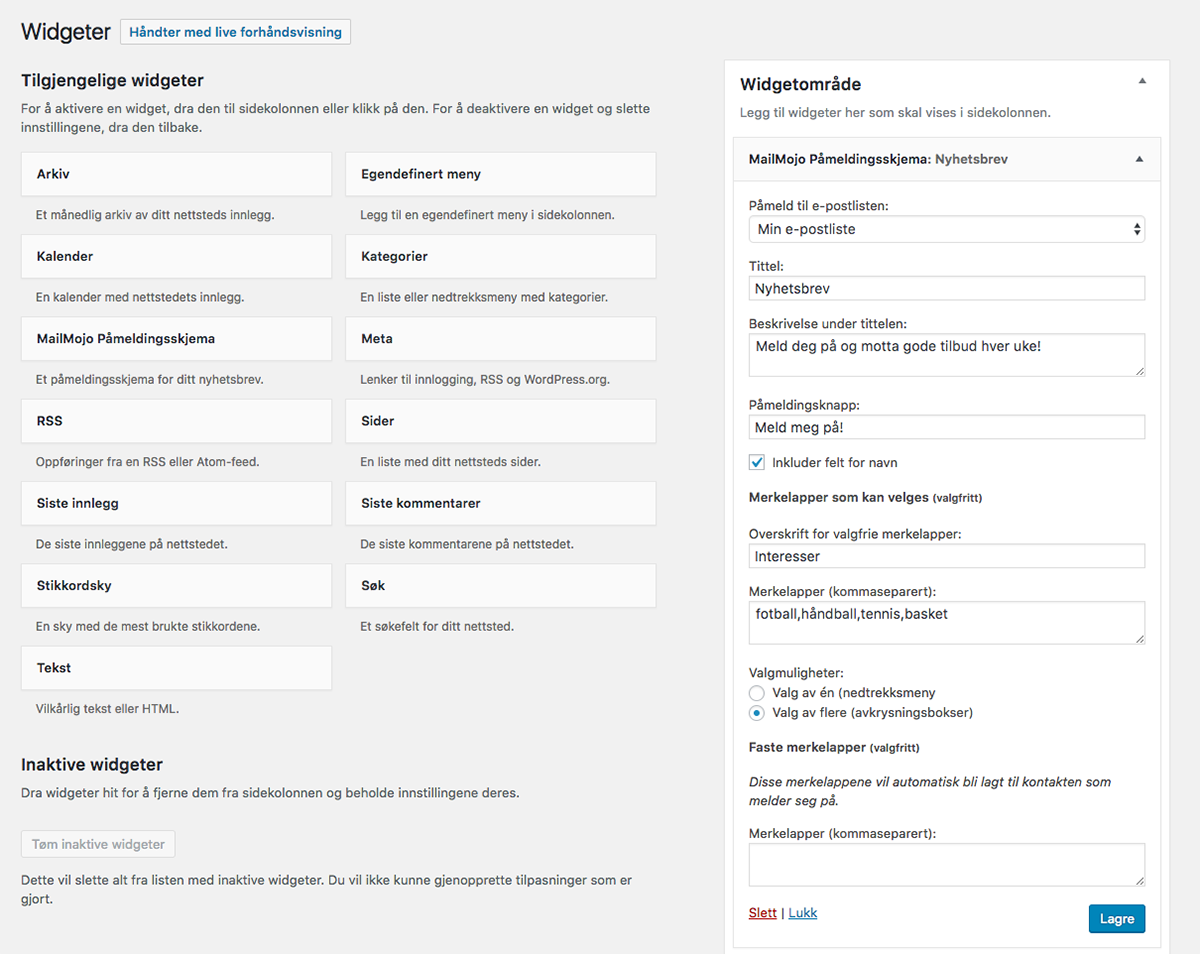Open Håndter med live forhåndsvisning
The height and width of the screenshot is (954, 1200).
click(x=236, y=32)
